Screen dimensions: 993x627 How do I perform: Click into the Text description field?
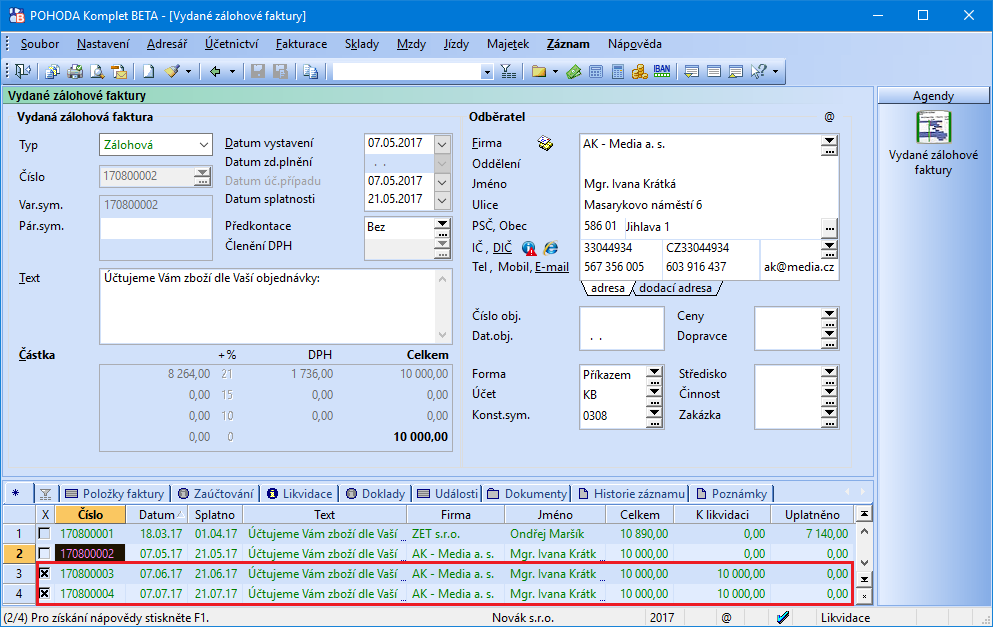269,307
